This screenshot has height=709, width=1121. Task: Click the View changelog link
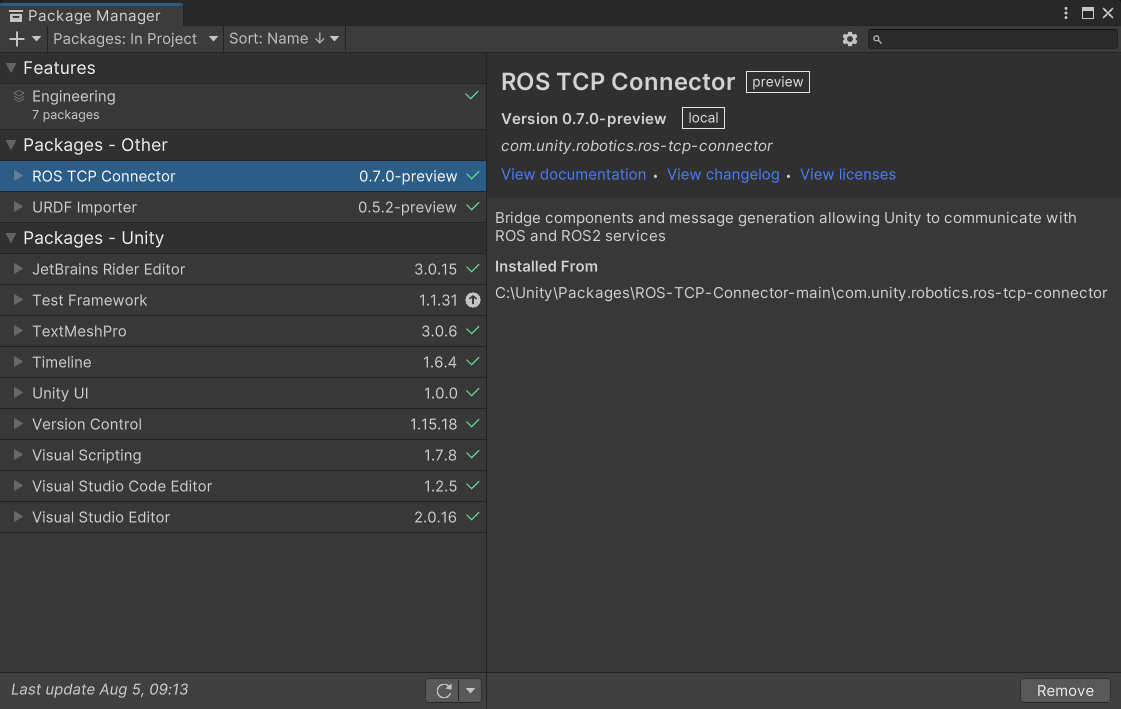(x=723, y=174)
